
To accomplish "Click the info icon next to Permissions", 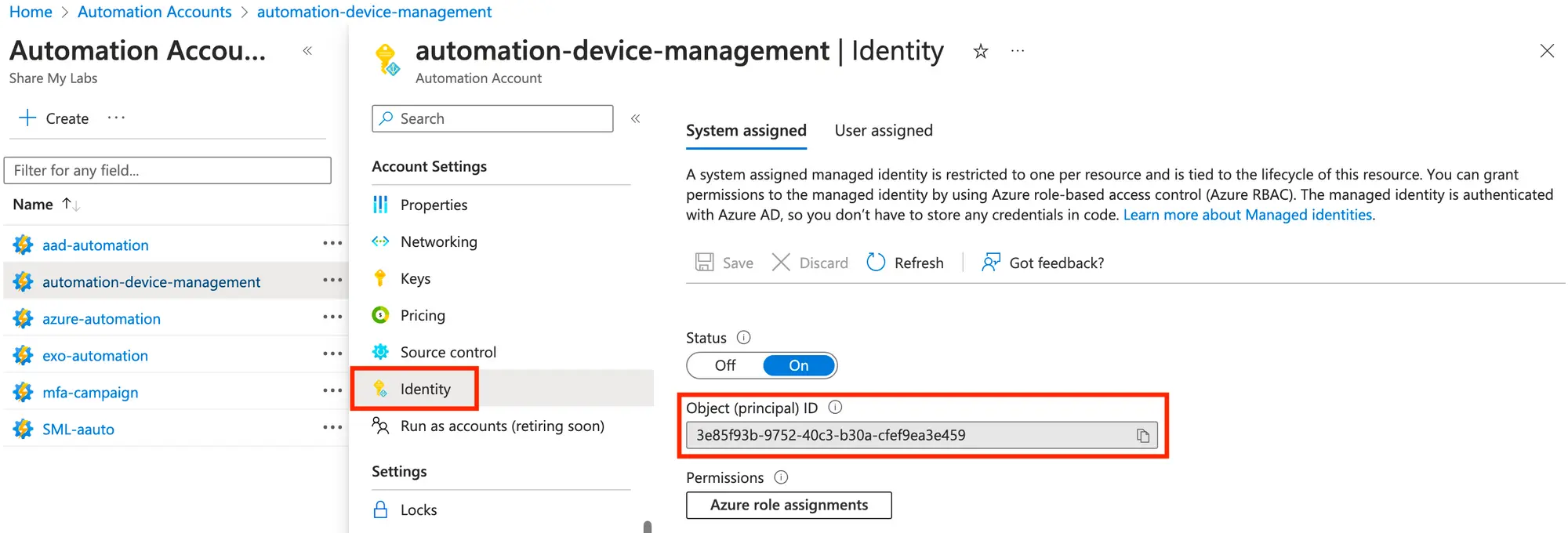I will [x=781, y=477].
